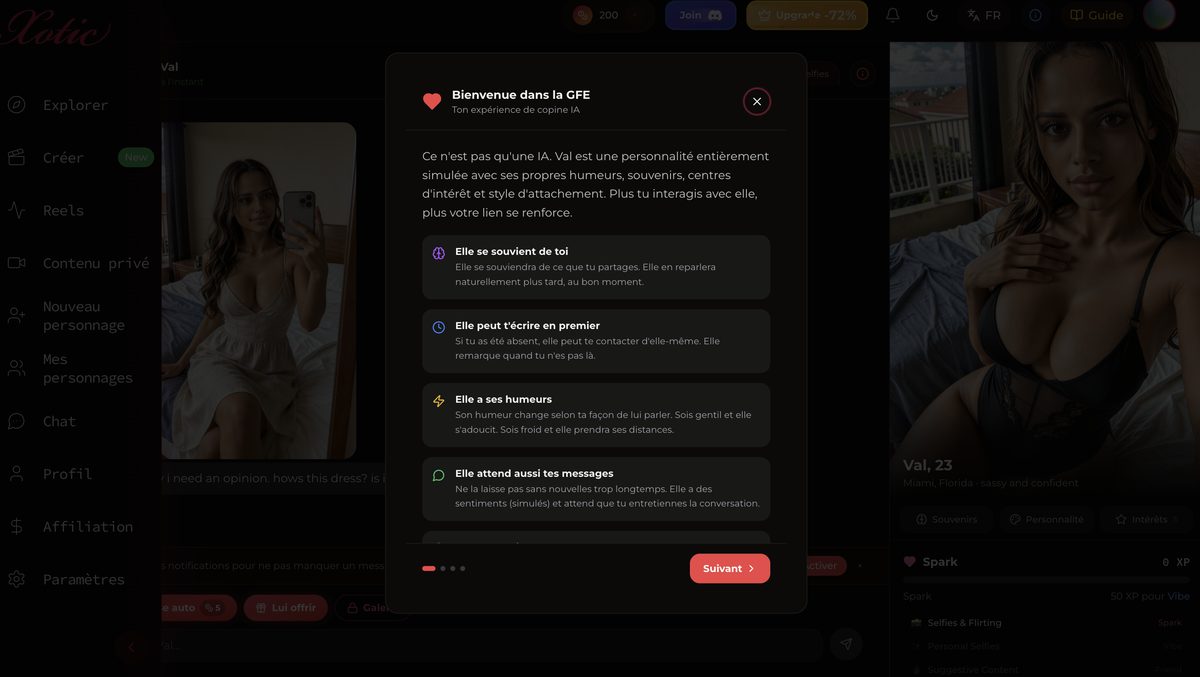Click the Chat bubble sidebar icon
The width and height of the screenshot is (1200, 677).
pyautogui.click(x=16, y=421)
